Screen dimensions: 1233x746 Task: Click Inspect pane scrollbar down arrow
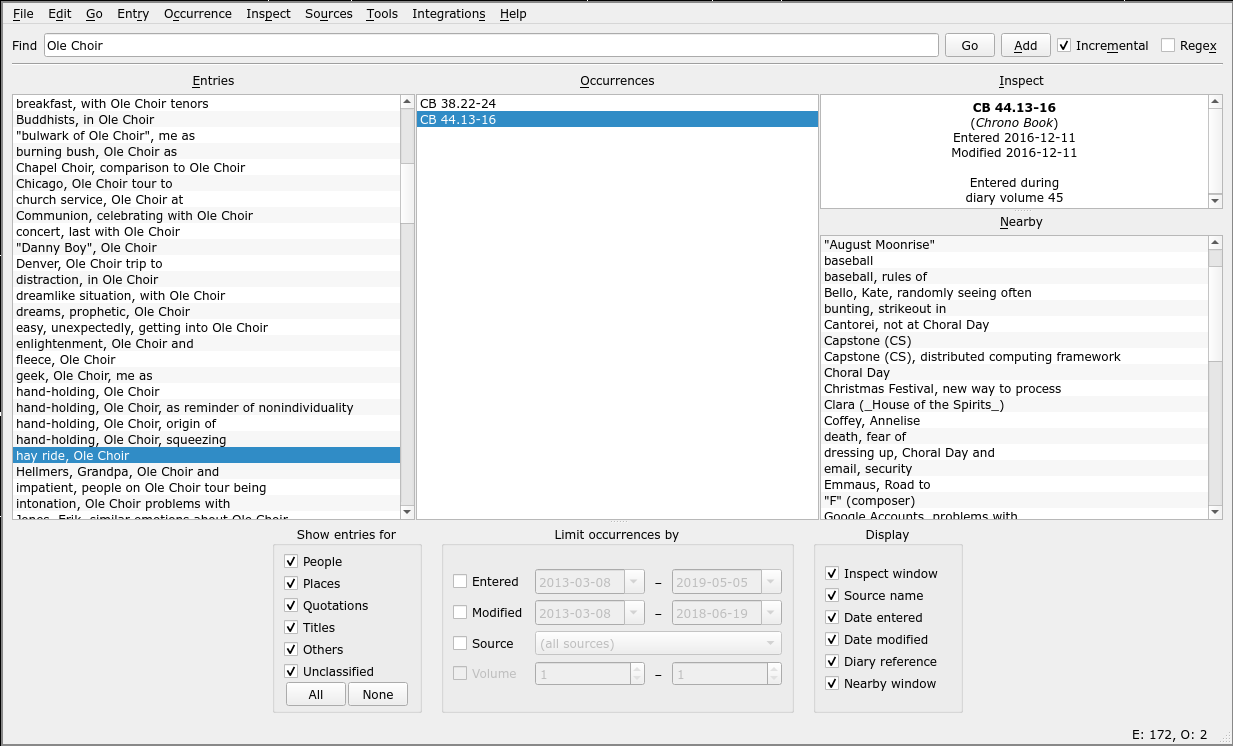1215,201
